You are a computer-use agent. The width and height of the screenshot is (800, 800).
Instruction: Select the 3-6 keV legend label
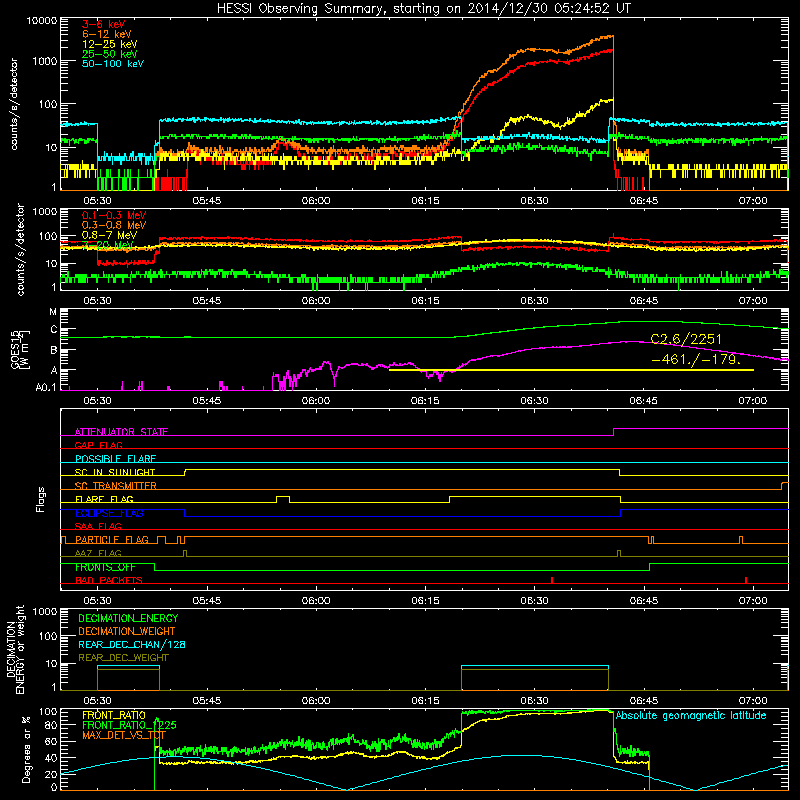104,24
